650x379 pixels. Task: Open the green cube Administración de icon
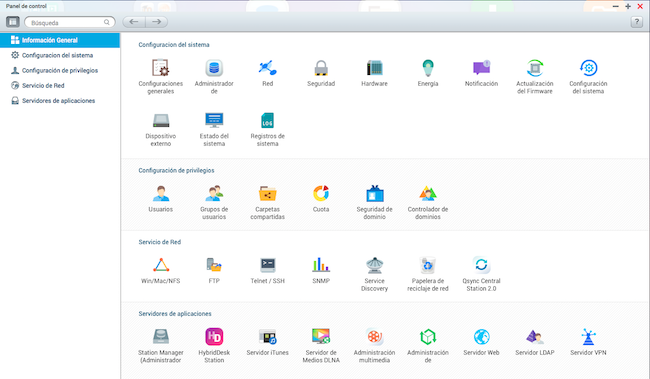pyautogui.click(x=428, y=337)
